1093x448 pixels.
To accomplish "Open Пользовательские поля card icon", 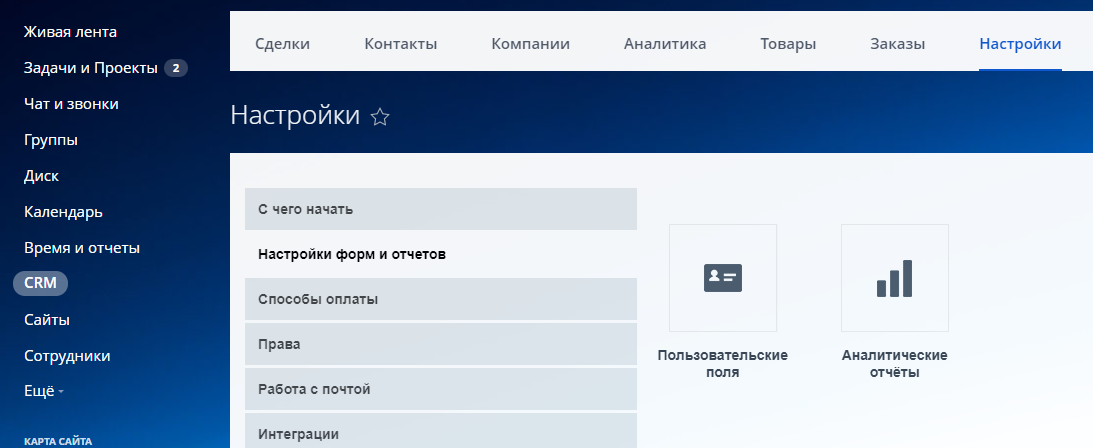I will pyautogui.click(x=723, y=278).
